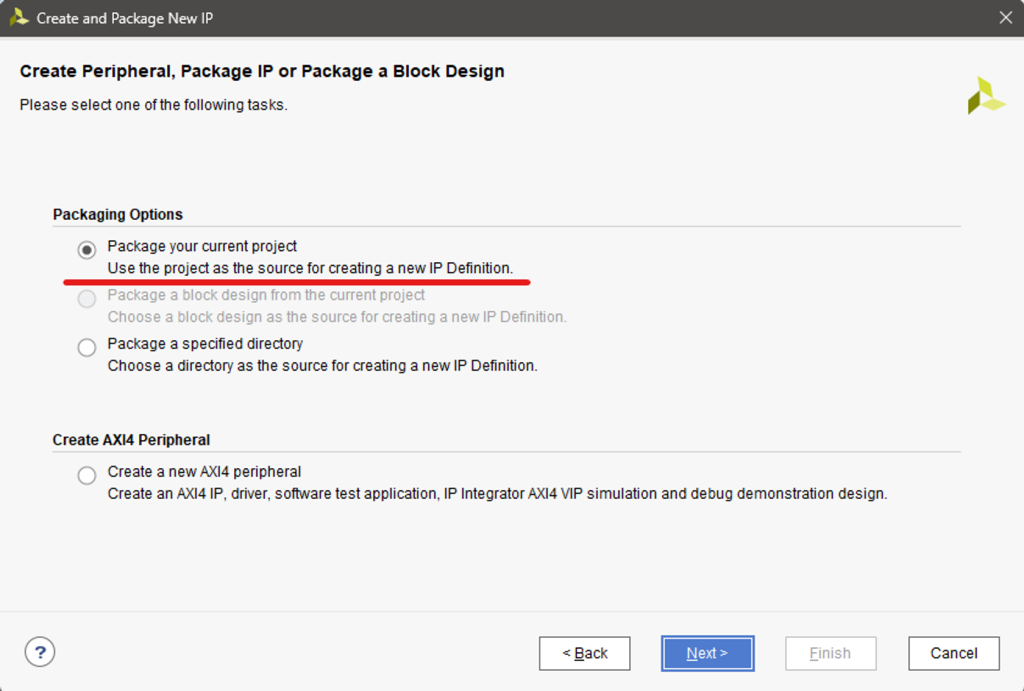Image resolution: width=1024 pixels, height=691 pixels.
Task: Click the Vivado logo in the title bar
Action: 18,18
